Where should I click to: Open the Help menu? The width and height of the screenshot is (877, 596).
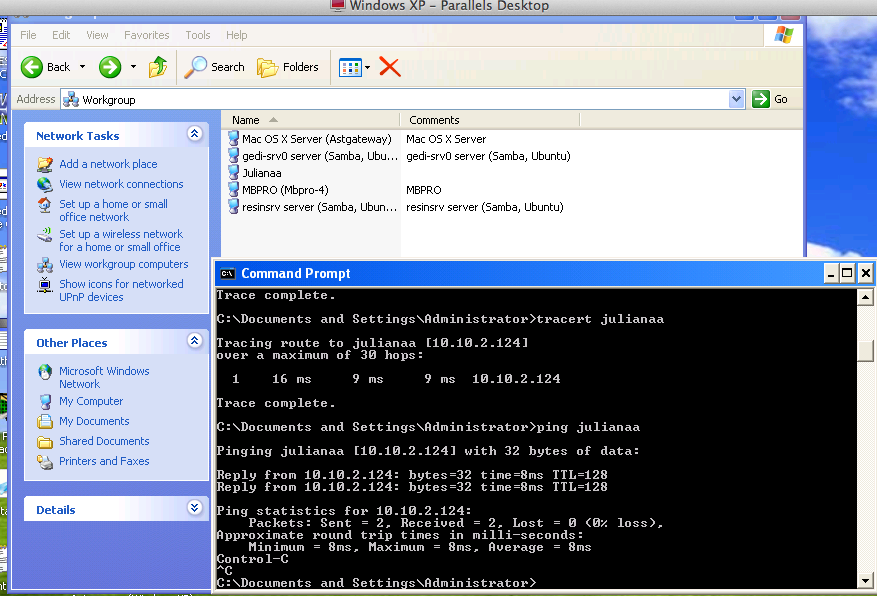[237, 35]
